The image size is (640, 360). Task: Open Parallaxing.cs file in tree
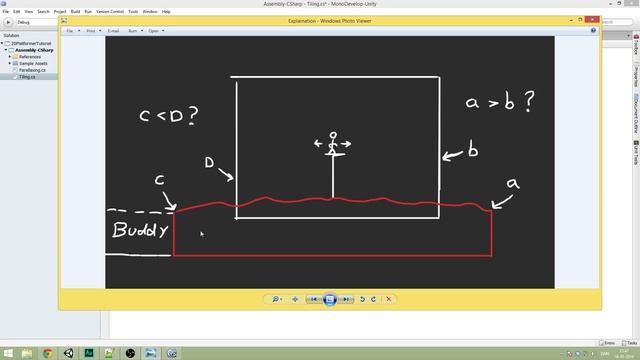click(32, 70)
